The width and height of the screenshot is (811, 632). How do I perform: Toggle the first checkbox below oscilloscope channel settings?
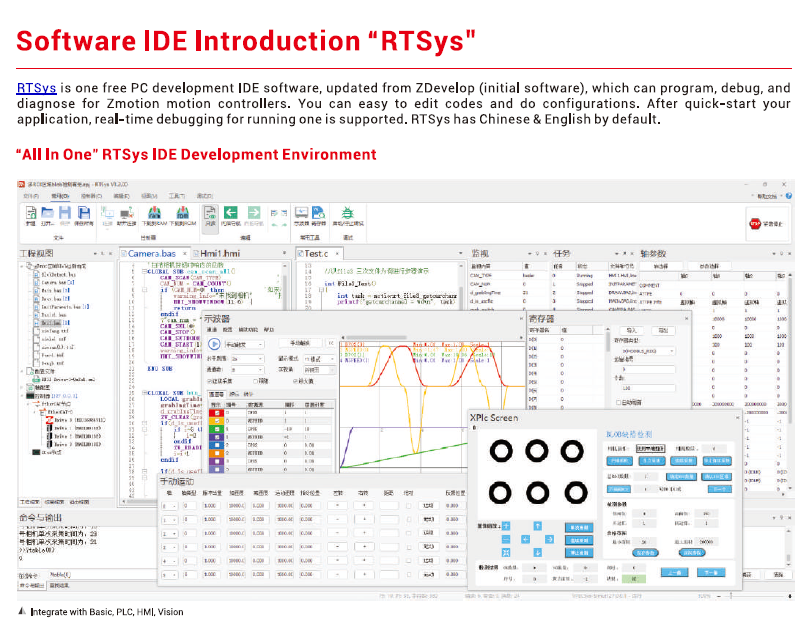pos(208,381)
